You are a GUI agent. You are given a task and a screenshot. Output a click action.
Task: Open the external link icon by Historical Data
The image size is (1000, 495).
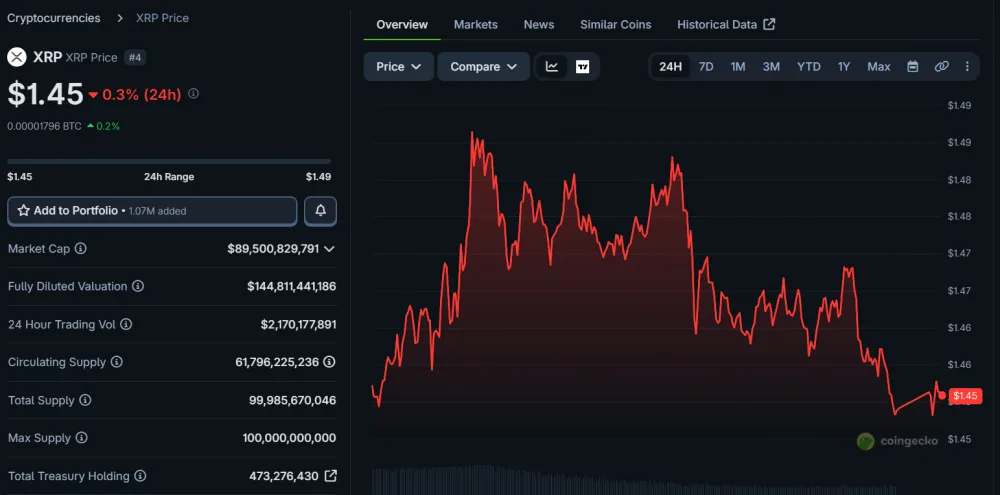[x=770, y=24]
